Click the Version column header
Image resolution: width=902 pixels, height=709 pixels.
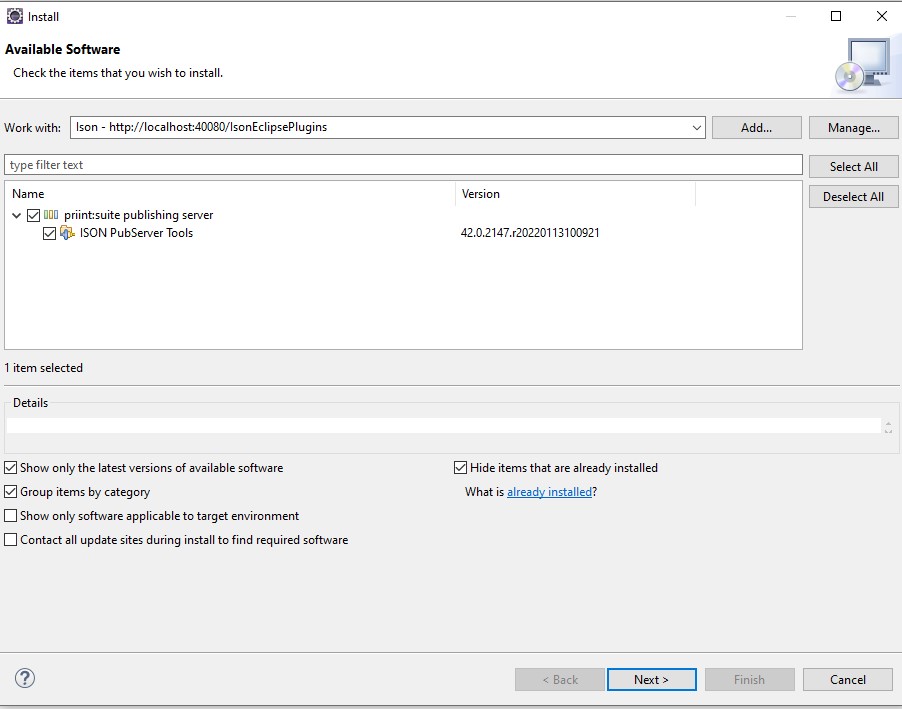pos(481,194)
